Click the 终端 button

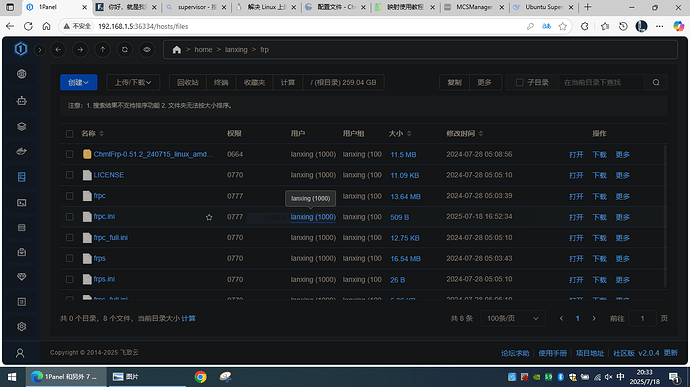(221, 82)
